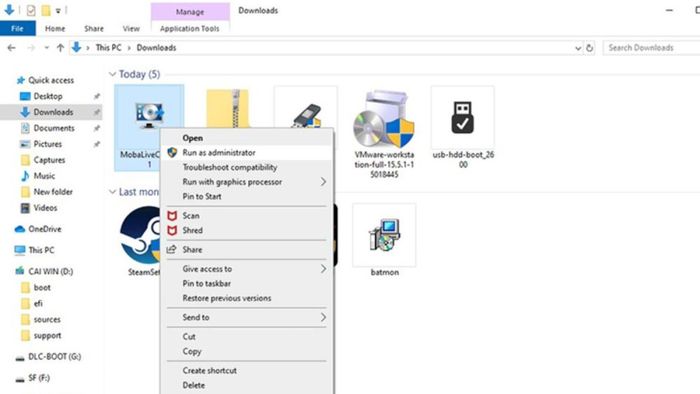Collapse the Today (5) group

pyautogui.click(x=112, y=74)
